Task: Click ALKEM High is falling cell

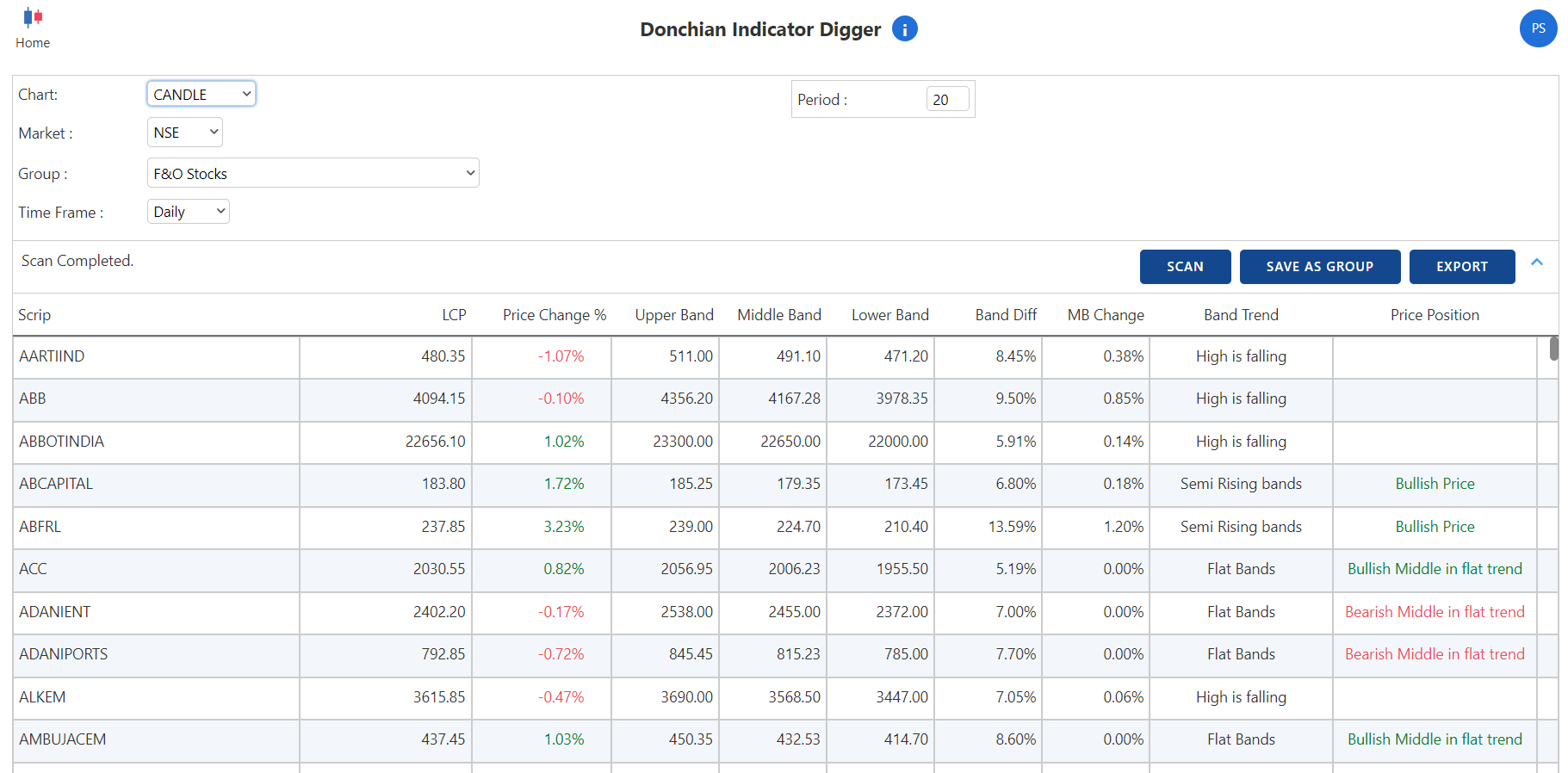Action: pos(1241,697)
